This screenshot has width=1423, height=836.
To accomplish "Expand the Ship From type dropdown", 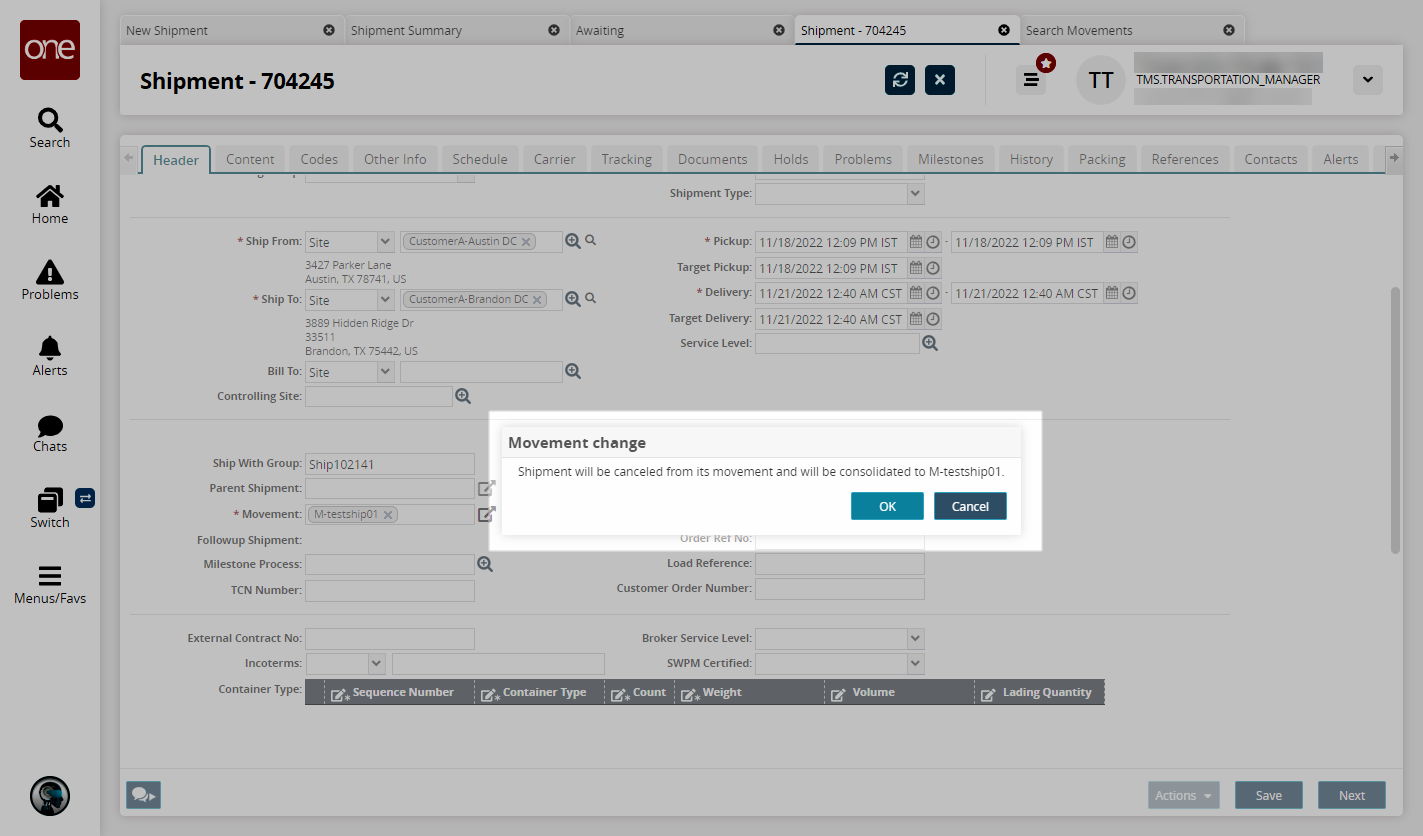I will (385, 242).
